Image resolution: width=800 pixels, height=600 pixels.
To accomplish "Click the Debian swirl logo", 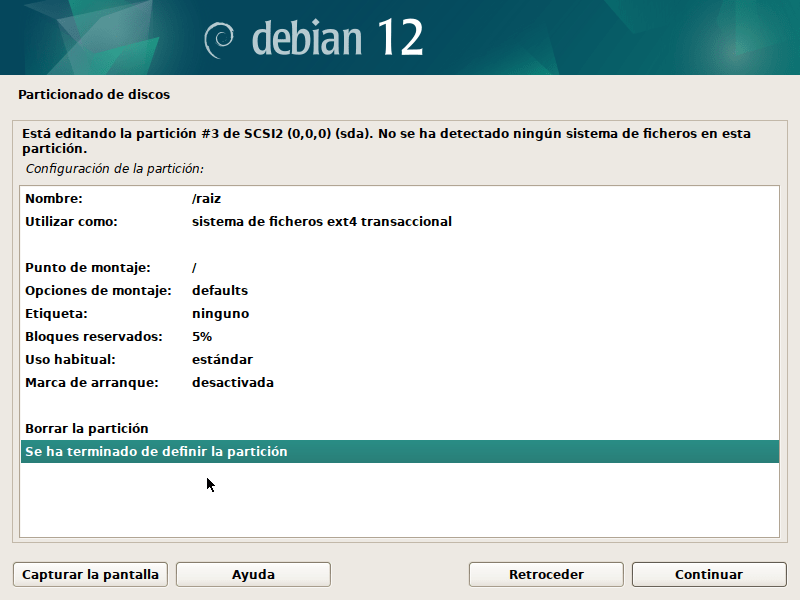I will click(x=219, y=40).
